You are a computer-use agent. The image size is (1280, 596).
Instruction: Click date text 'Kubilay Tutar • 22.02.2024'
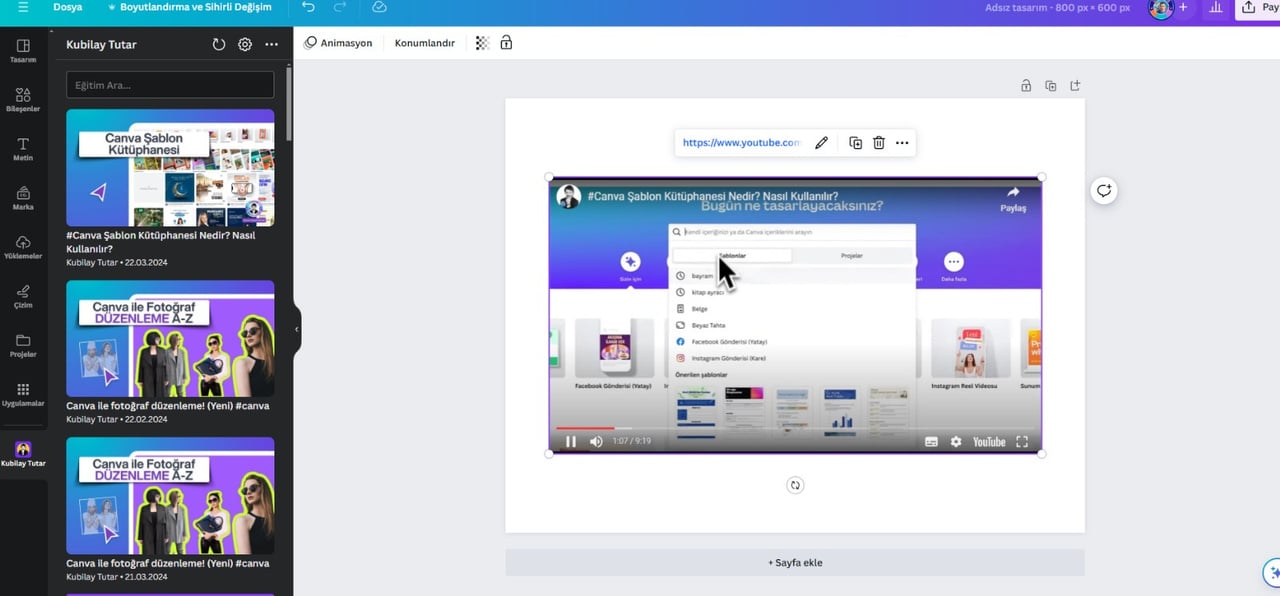click(x=116, y=419)
